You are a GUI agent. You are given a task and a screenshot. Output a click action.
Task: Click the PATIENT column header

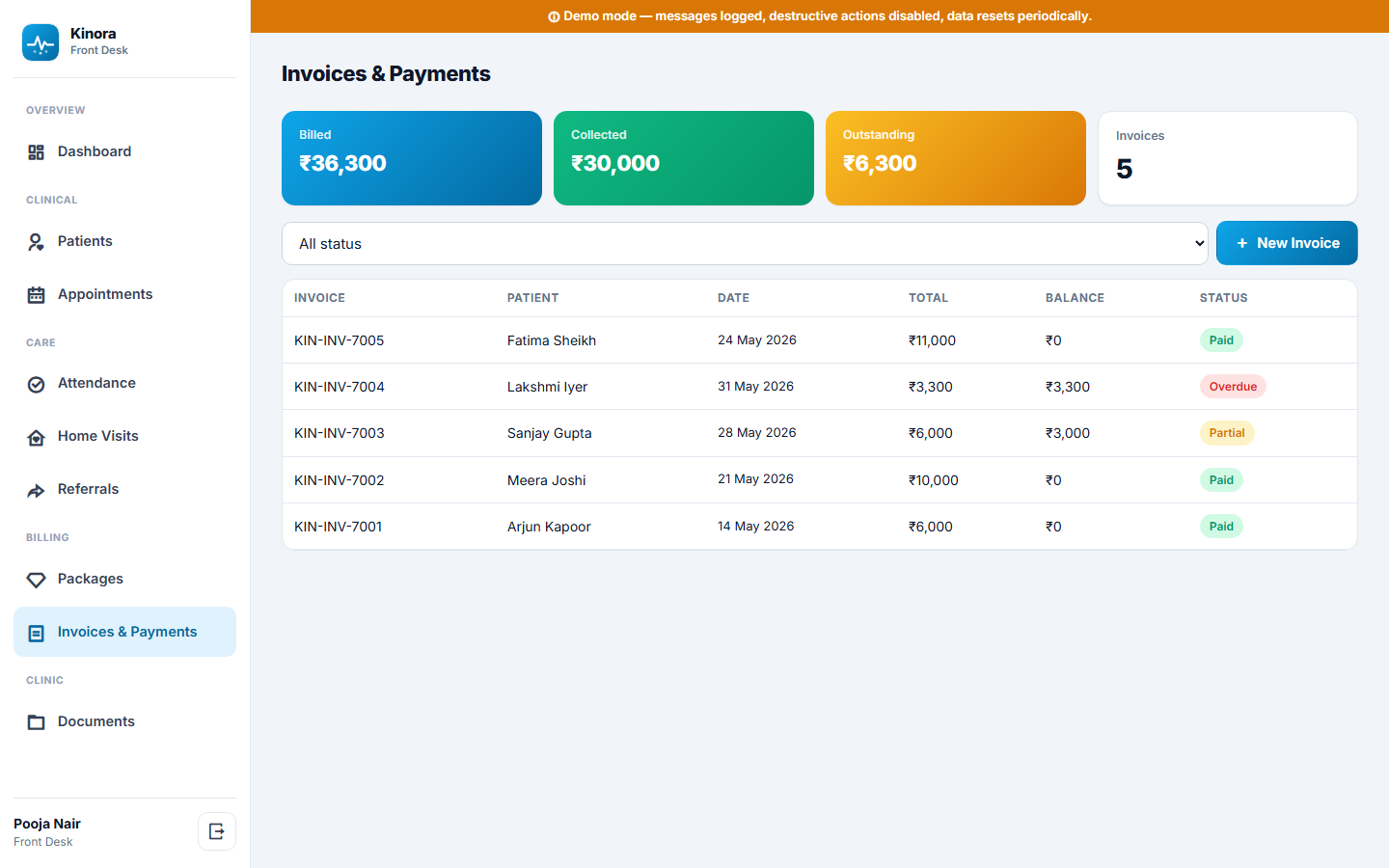coord(532,298)
